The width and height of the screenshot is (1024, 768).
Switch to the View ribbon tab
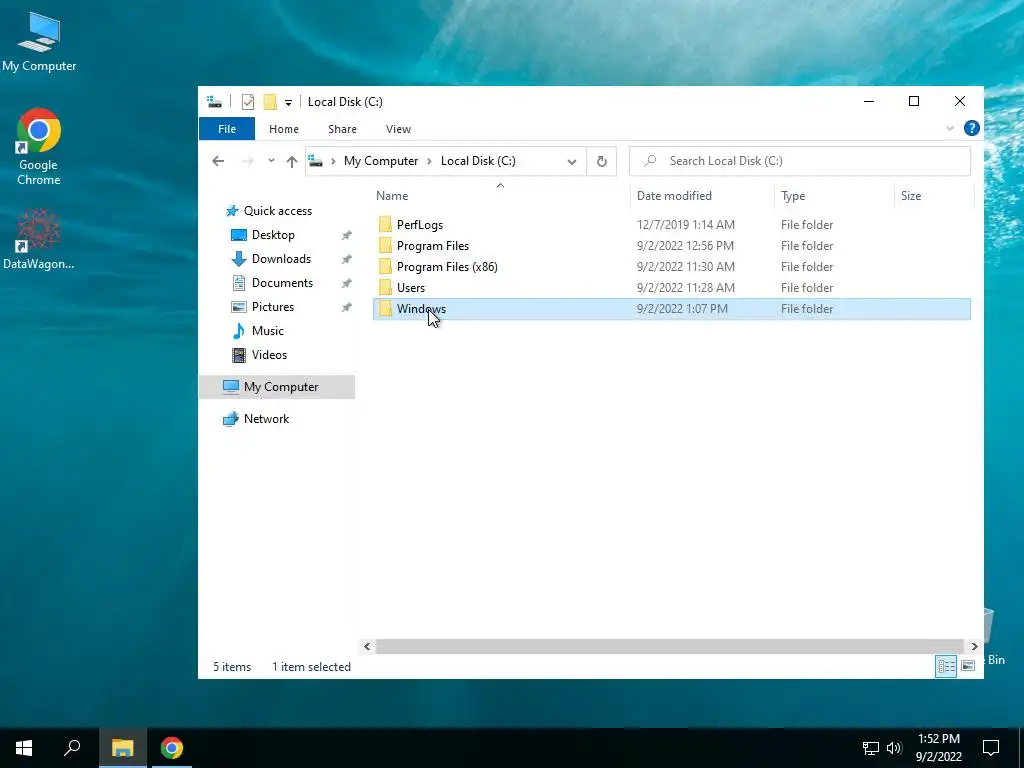click(398, 129)
